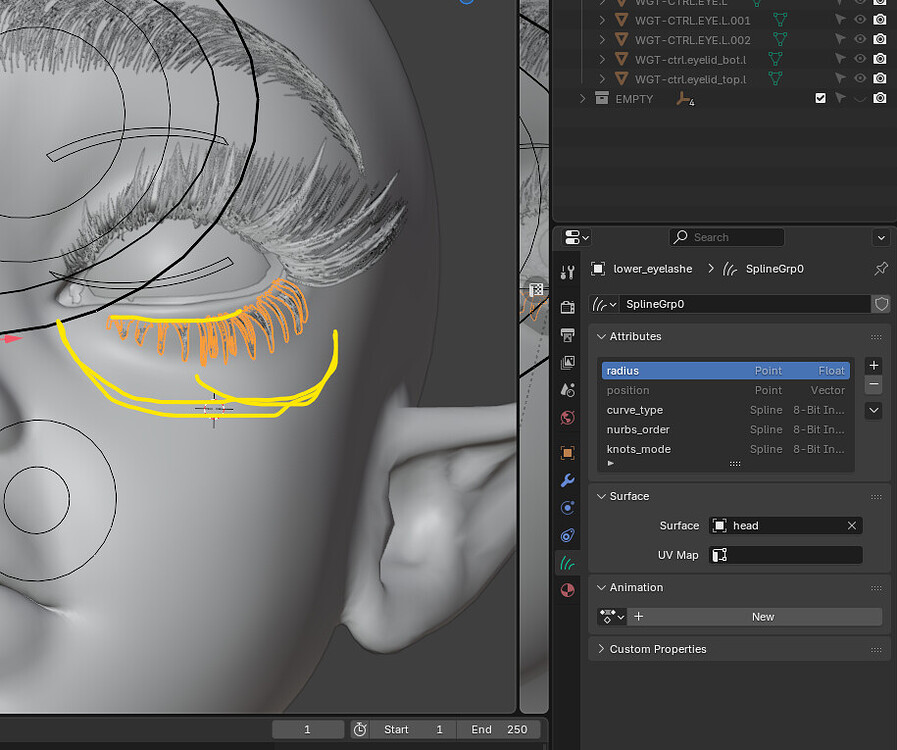Open the properties editor type dropdown
Viewport: 897px width, 750px height.
(x=576, y=237)
